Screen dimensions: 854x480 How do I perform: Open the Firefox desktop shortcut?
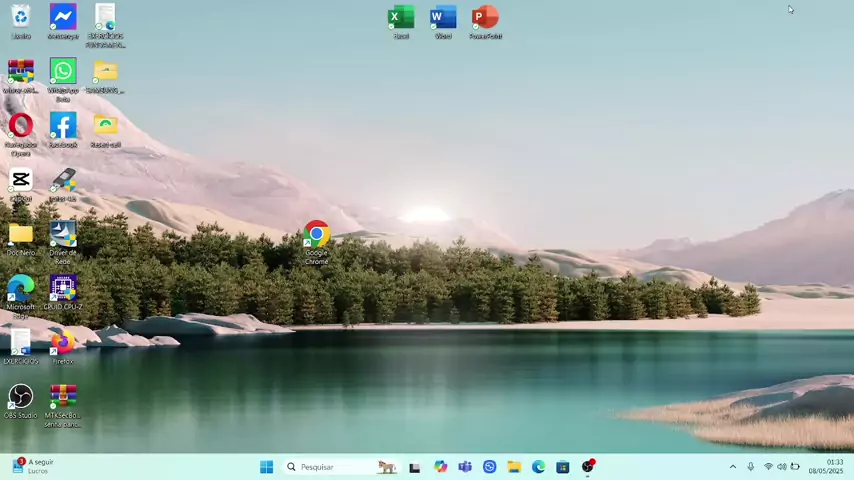(x=63, y=342)
